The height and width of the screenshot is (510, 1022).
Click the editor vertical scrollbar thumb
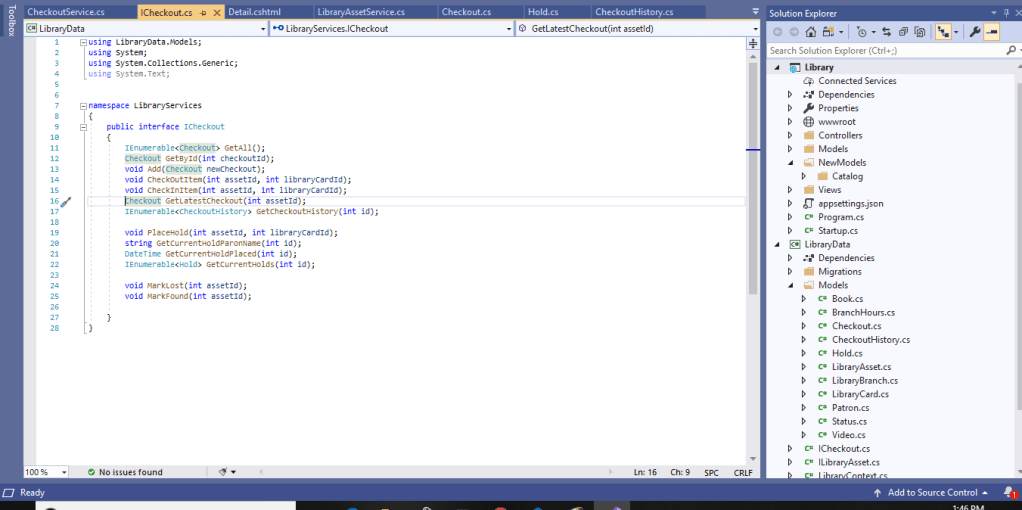tap(752, 170)
